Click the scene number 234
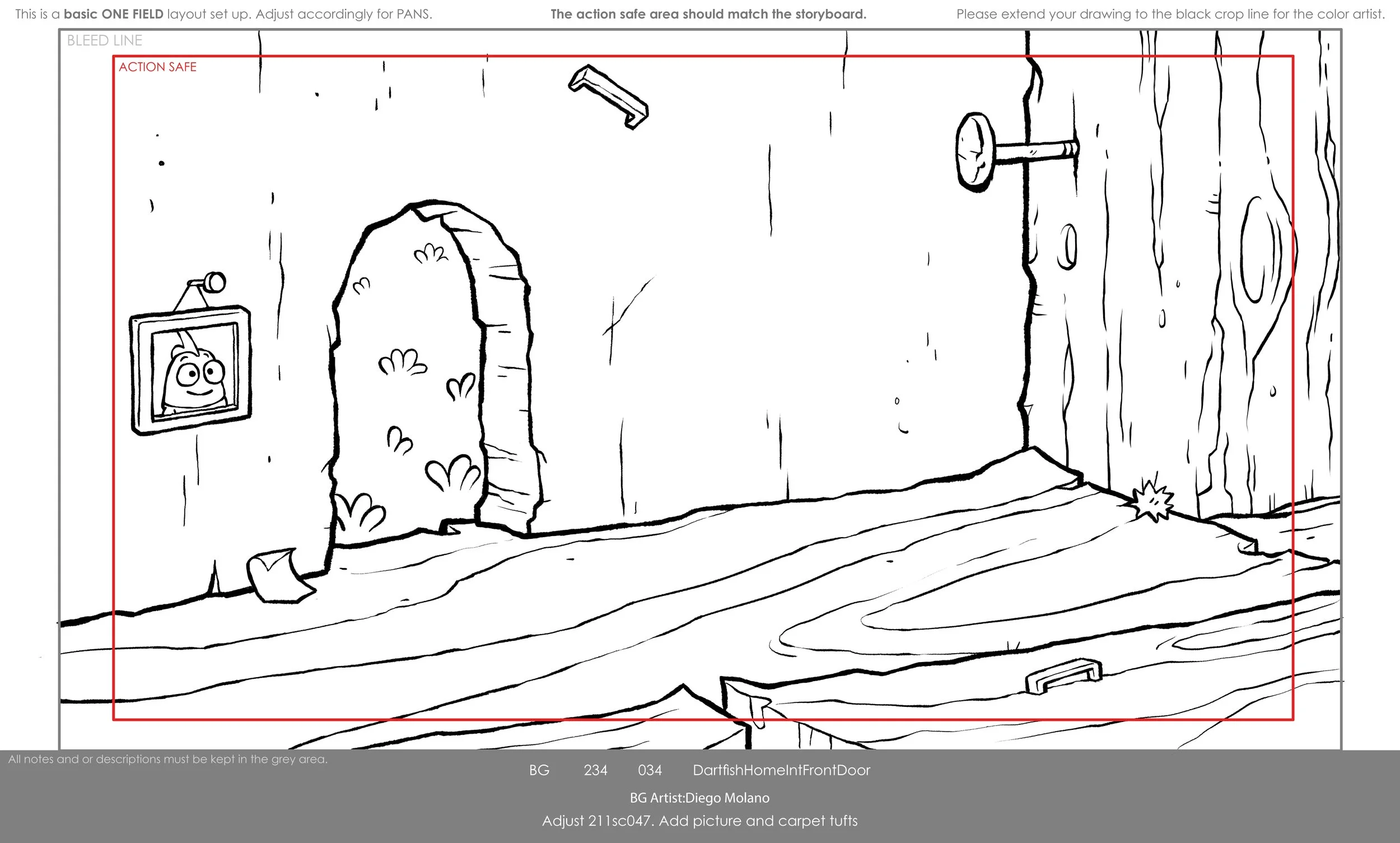 pyautogui.click(x=595, y=770)
